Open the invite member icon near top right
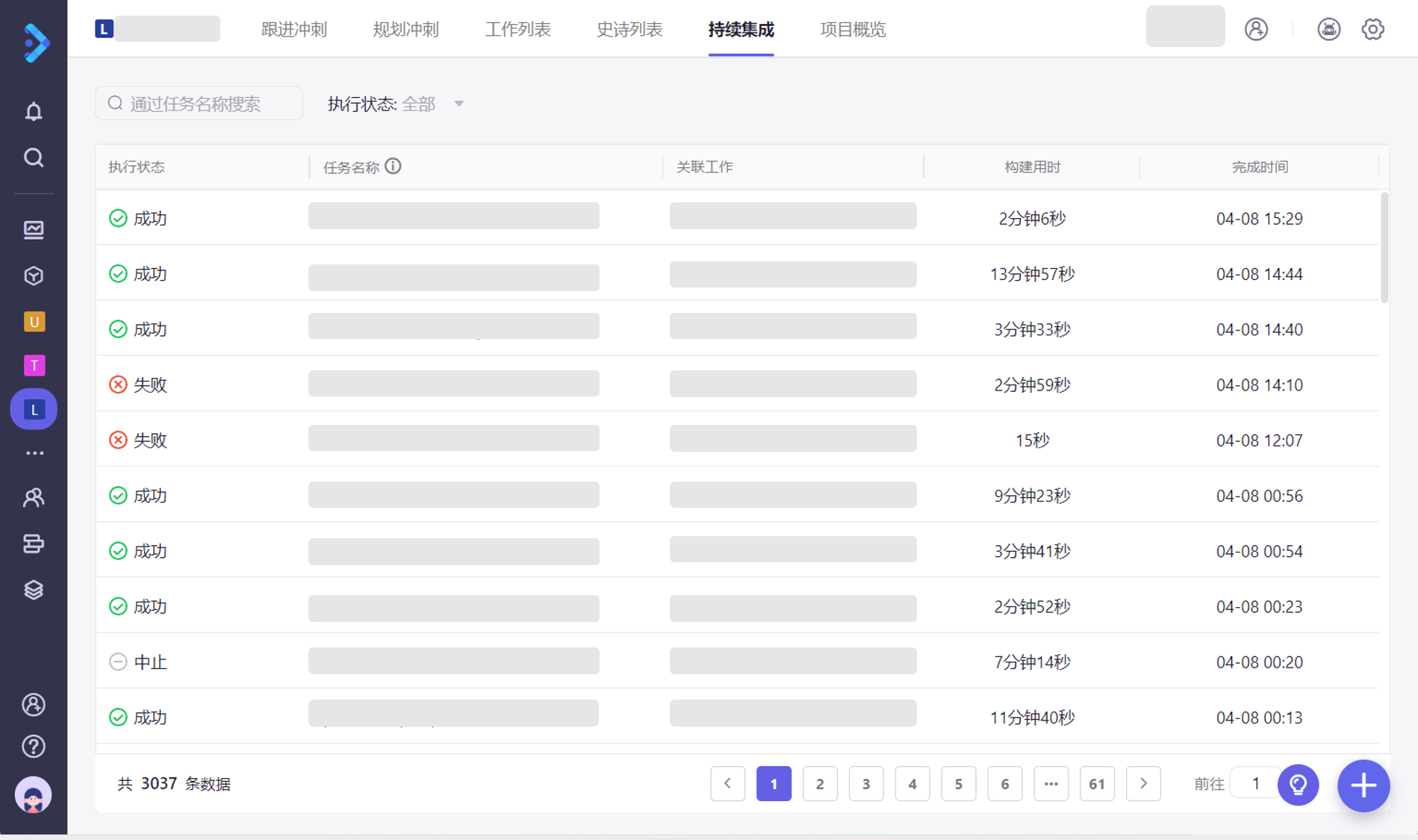This screenshot has width=1418, height=840. [1255, 29]
